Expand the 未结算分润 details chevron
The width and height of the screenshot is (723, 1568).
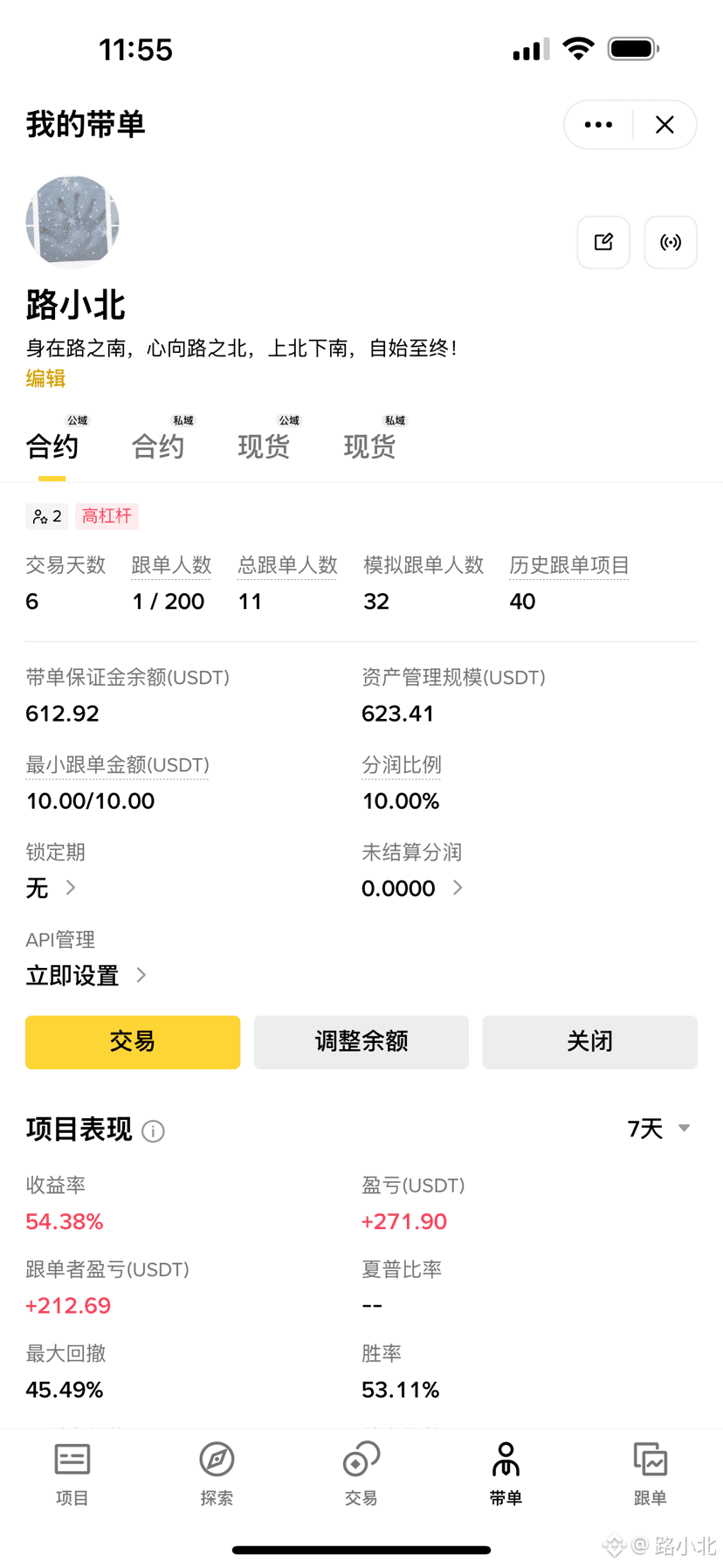click(458, 888)
